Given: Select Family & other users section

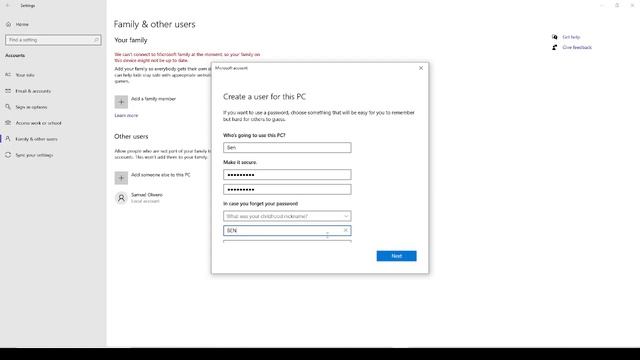Looking at the screenshot, I should (36, 139).
